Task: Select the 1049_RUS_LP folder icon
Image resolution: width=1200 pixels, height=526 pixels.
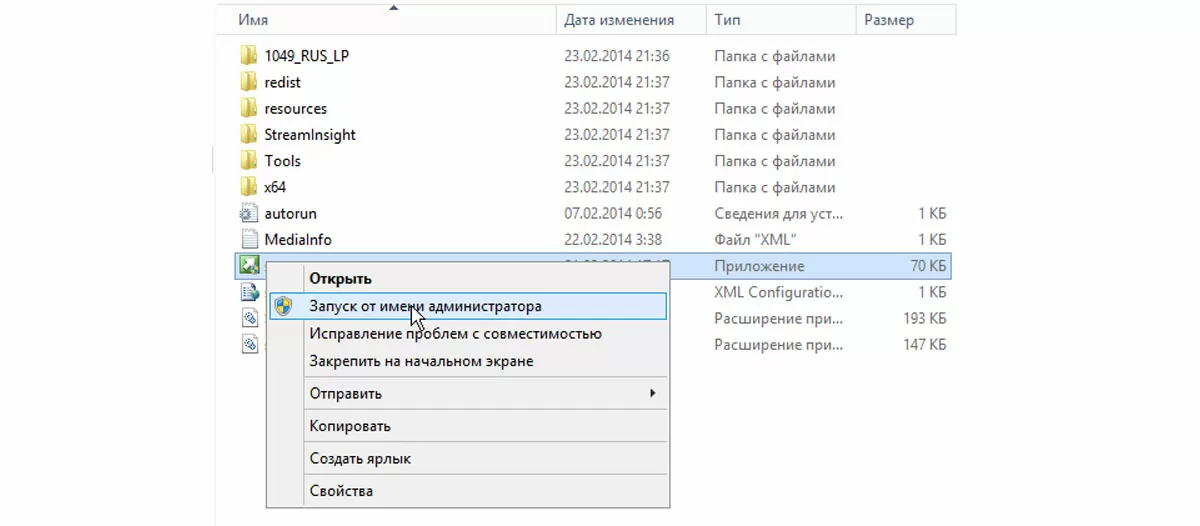Action: pyautogui.click(x=249, y=56)
